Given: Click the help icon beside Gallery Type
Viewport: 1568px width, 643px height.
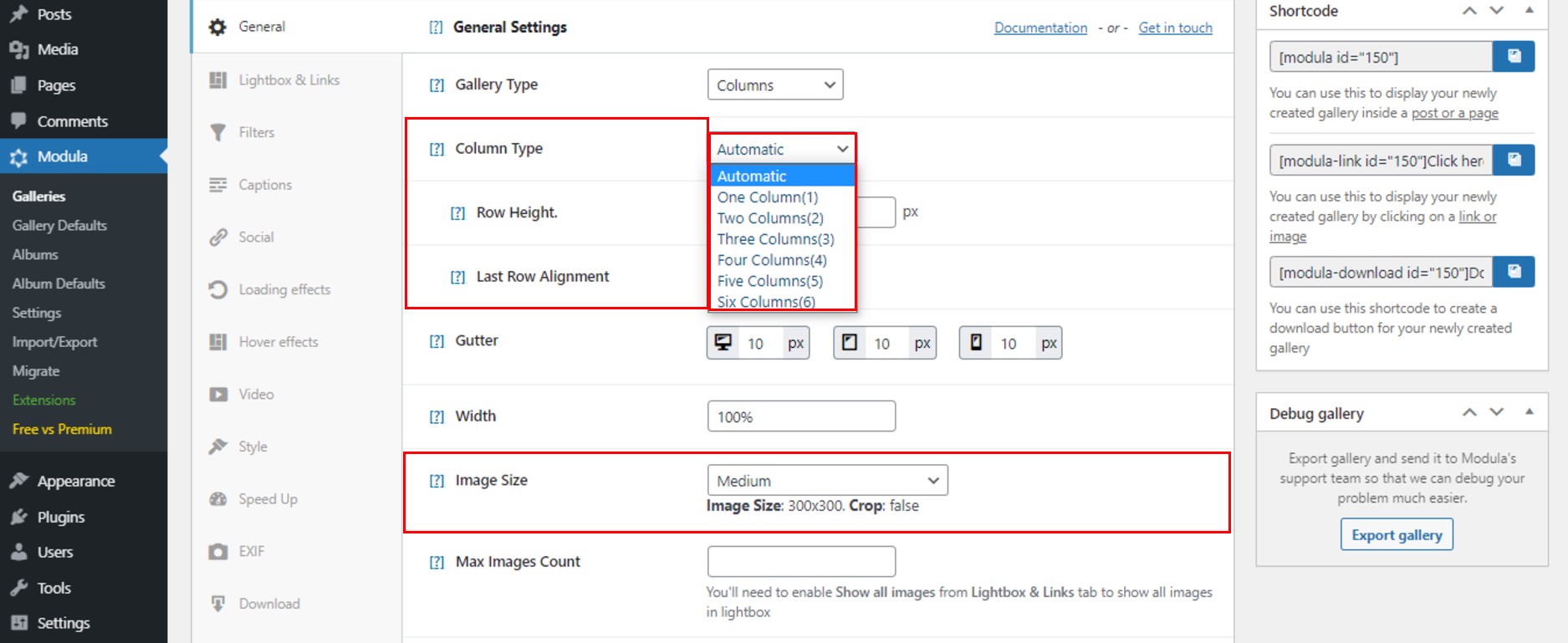Looking at the screenshot, I should (x=436, y=84).
